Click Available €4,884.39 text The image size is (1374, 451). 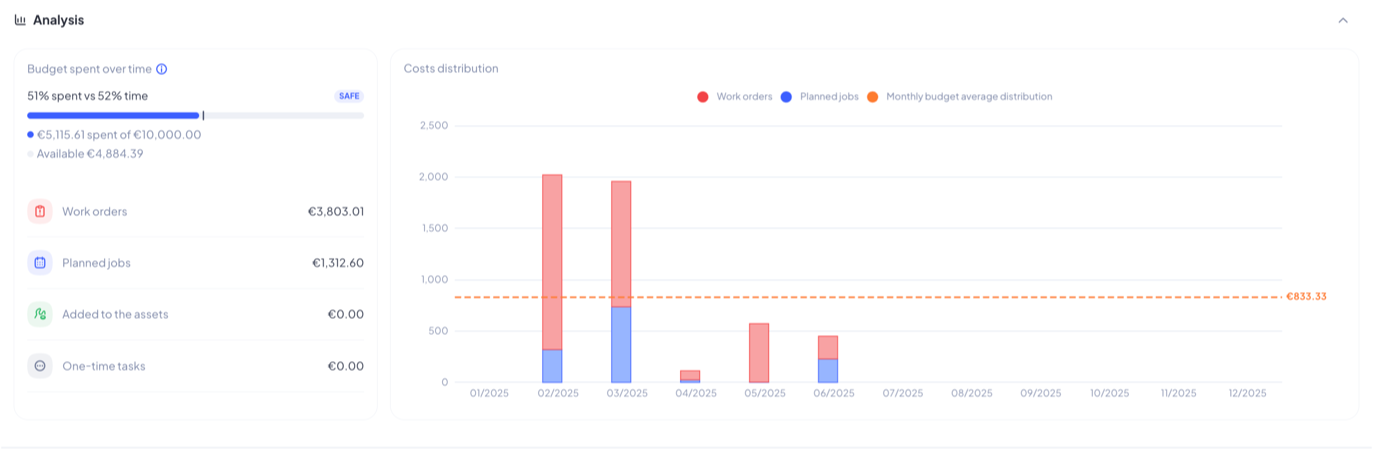90,154
